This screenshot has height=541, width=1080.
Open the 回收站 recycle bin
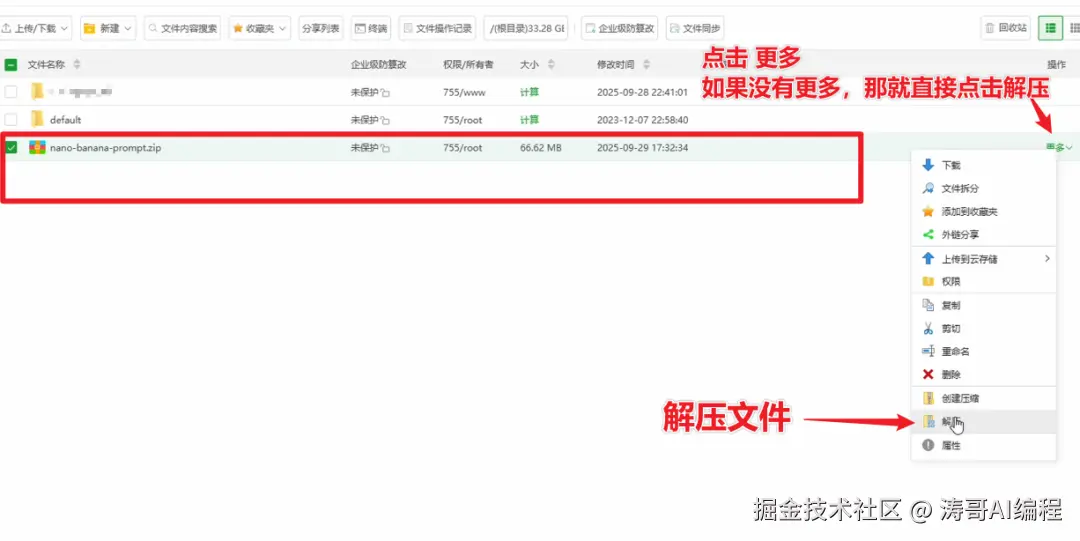(x=1006, y=28)
